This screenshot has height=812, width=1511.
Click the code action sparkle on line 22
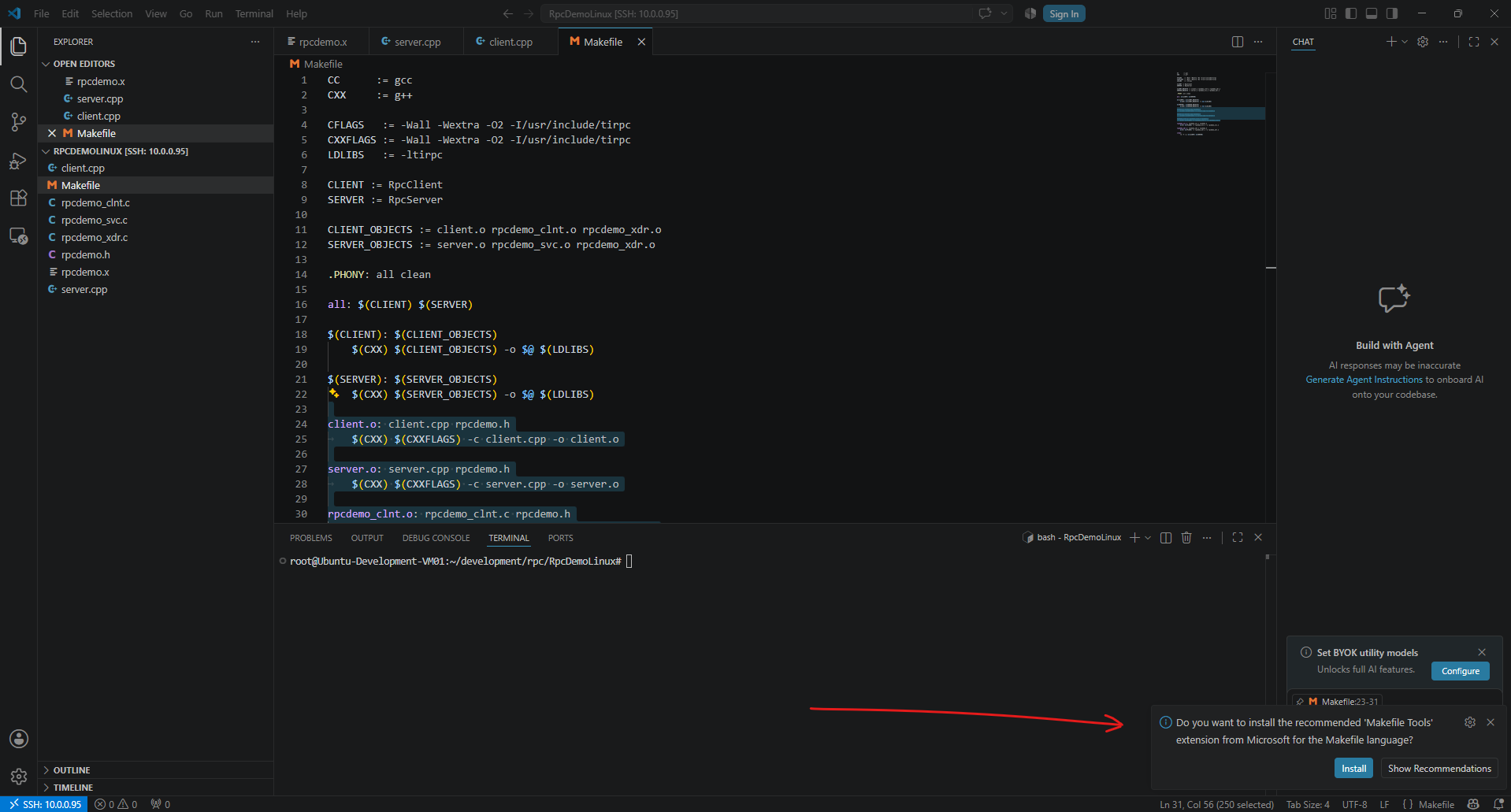click(334, 393)
